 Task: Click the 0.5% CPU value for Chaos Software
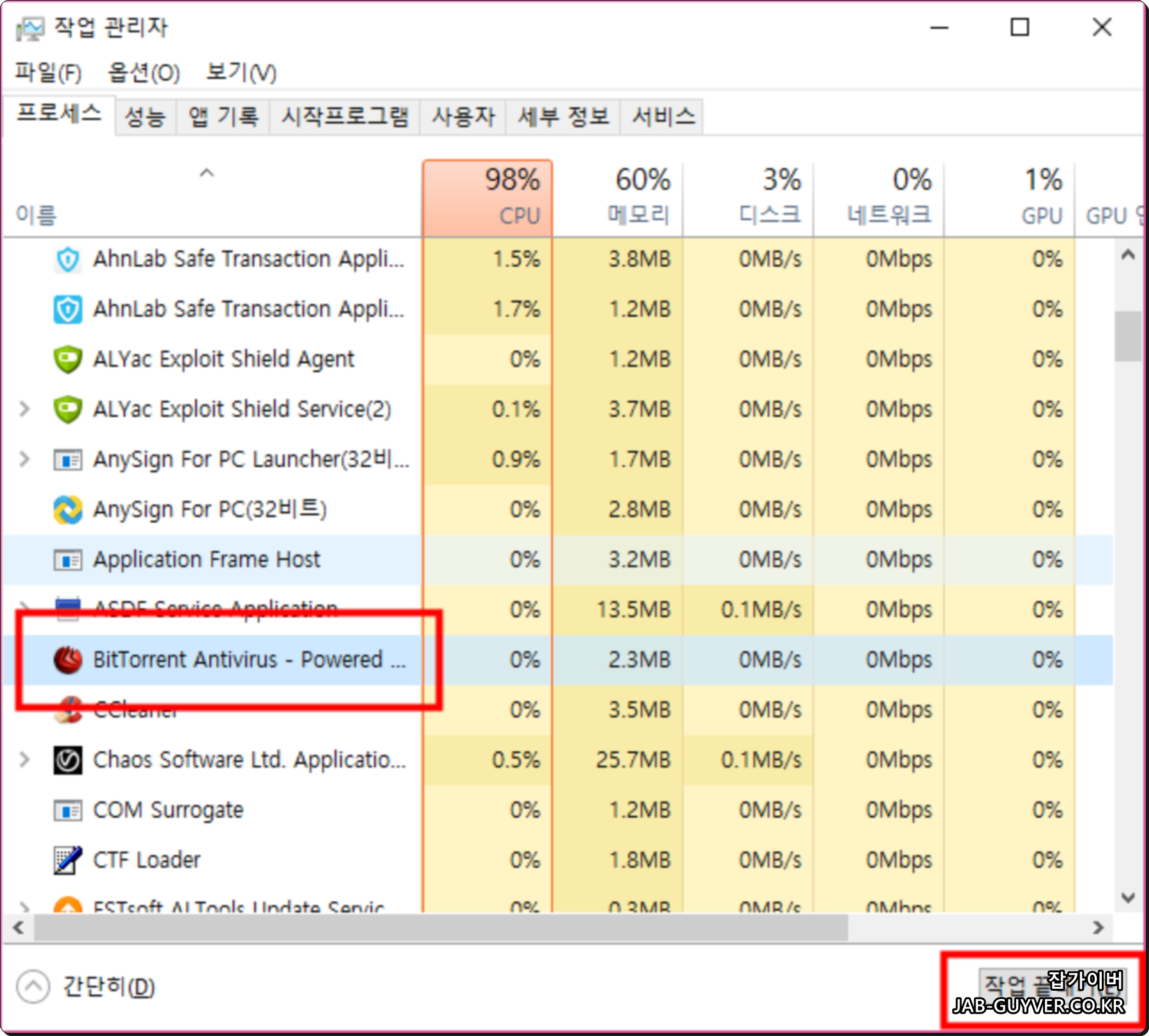coord(516,760)
